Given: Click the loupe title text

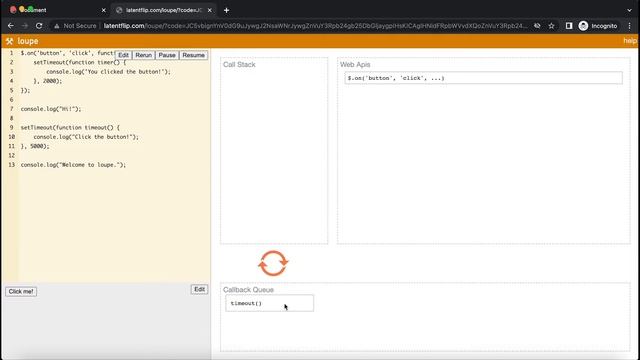Looking at the screenshot, I should (x=28, y=41).
